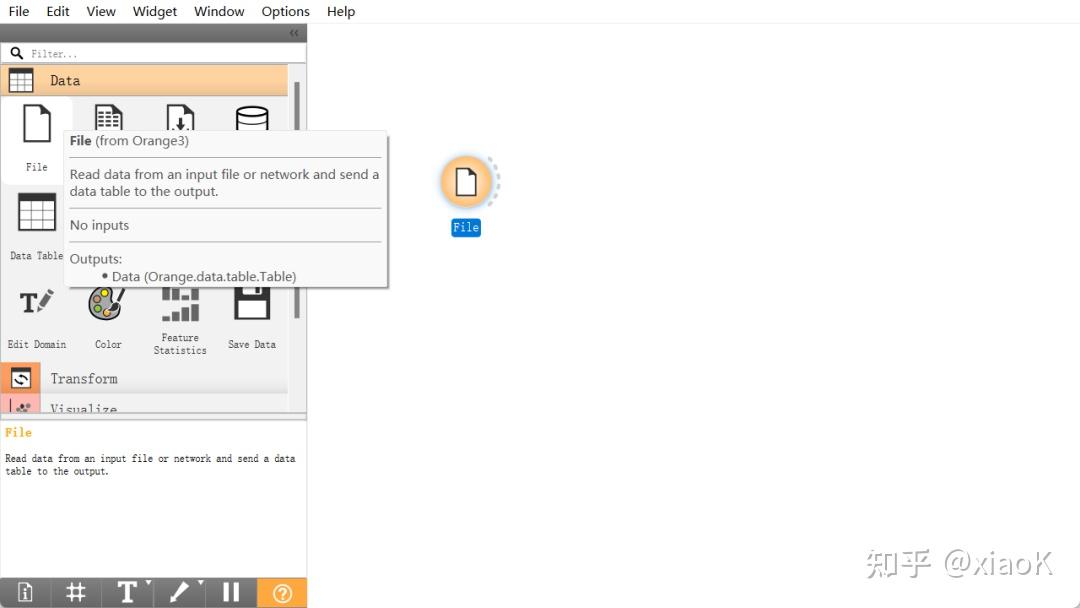Open the Help menu
Viewport: 1080px width, 608px height.
point(341,12)
